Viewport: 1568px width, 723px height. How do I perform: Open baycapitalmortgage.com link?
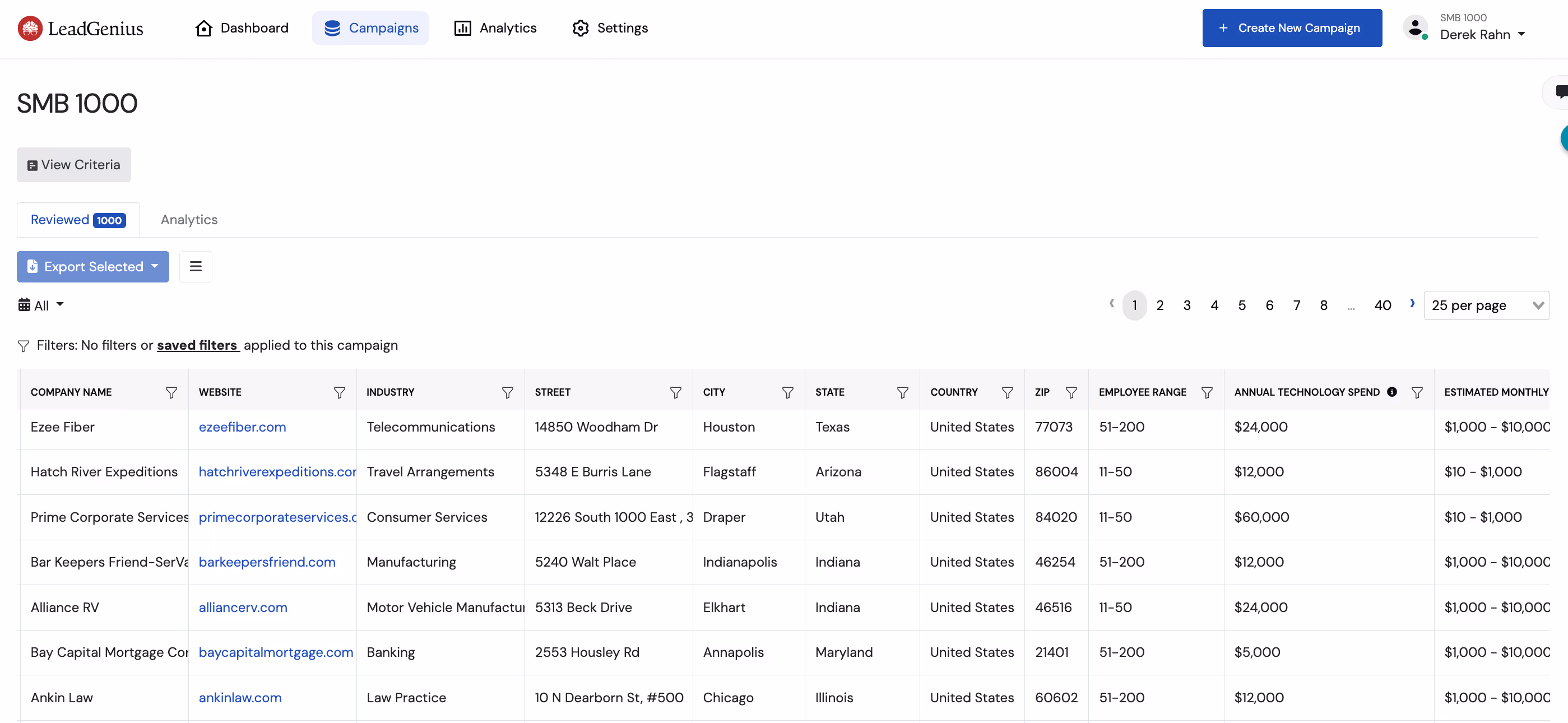(276, 652)
